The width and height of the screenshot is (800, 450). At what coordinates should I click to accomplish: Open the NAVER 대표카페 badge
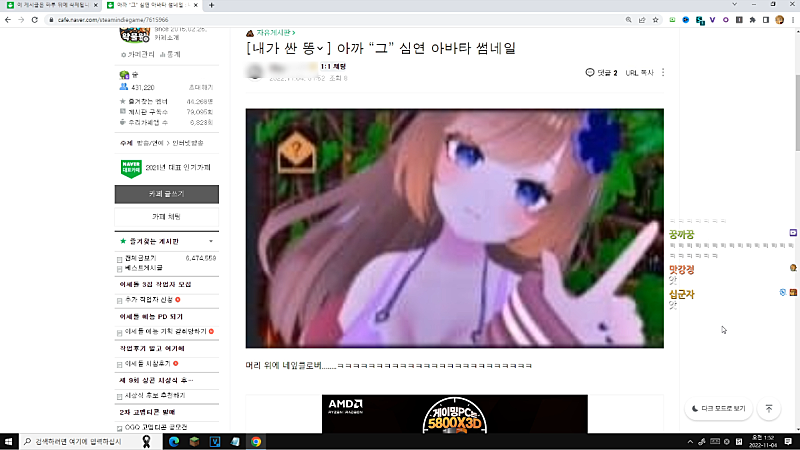(x=131, y=168)
